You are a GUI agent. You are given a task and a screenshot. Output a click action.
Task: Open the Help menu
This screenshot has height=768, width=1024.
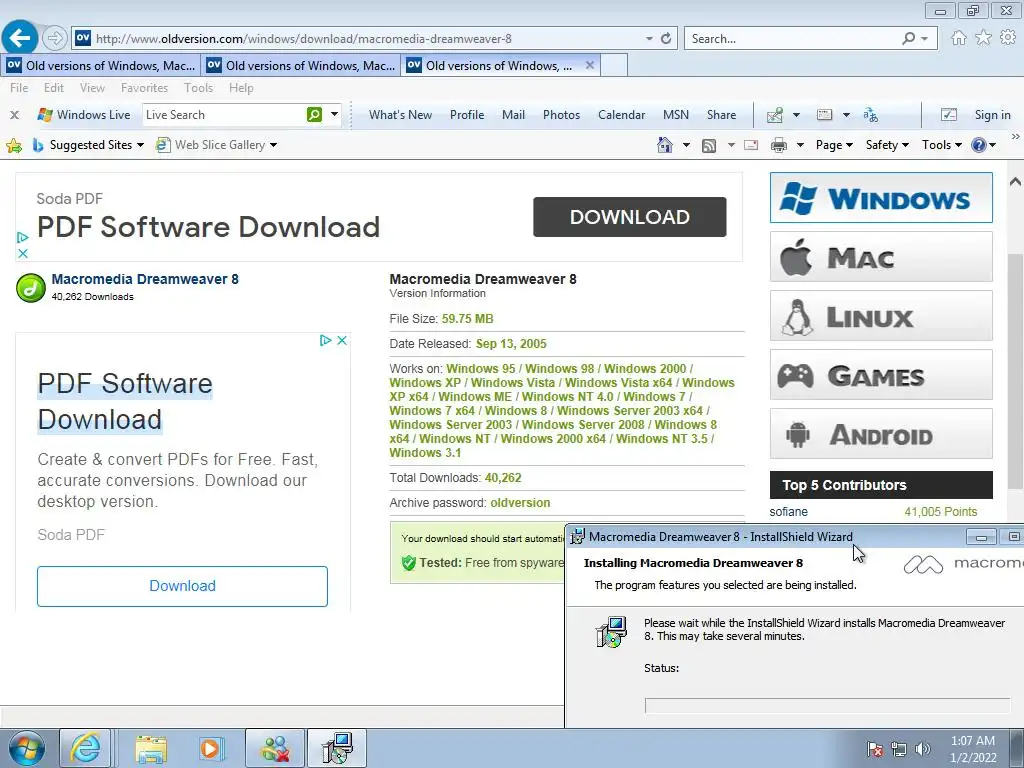point(241,88)
